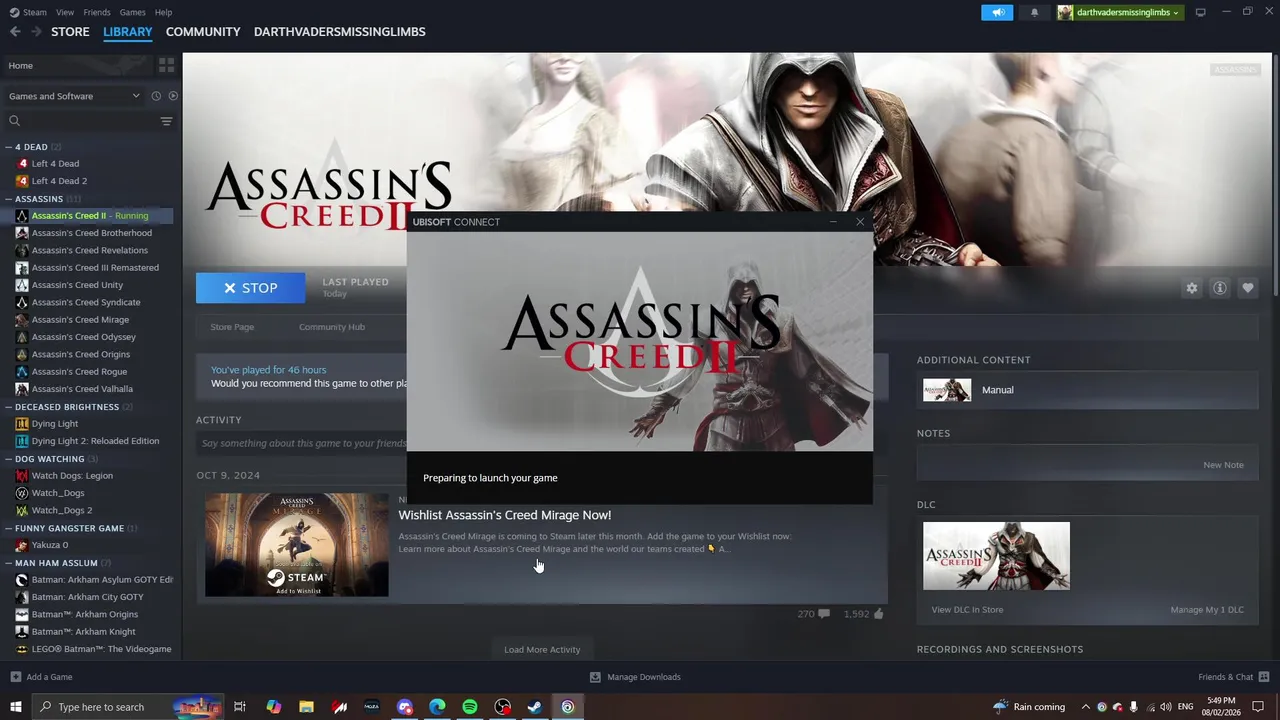This screenshot has width=1280, height=720.
Task: Open View DLC In Store link
Action: (x=967, y=610)
